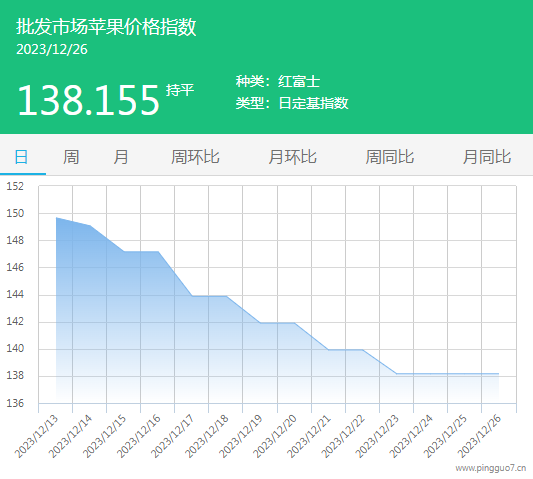Select the 2023/12/23 axis date label
The image size is (533, 479).
pyautogui.click(x=377, y=437)
